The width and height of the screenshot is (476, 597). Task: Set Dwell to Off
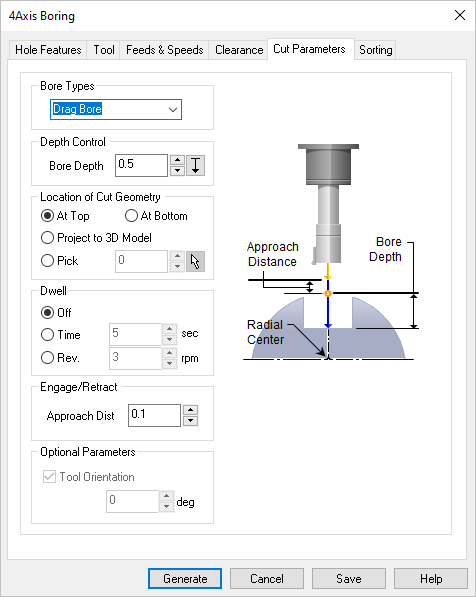pos(56,313)
